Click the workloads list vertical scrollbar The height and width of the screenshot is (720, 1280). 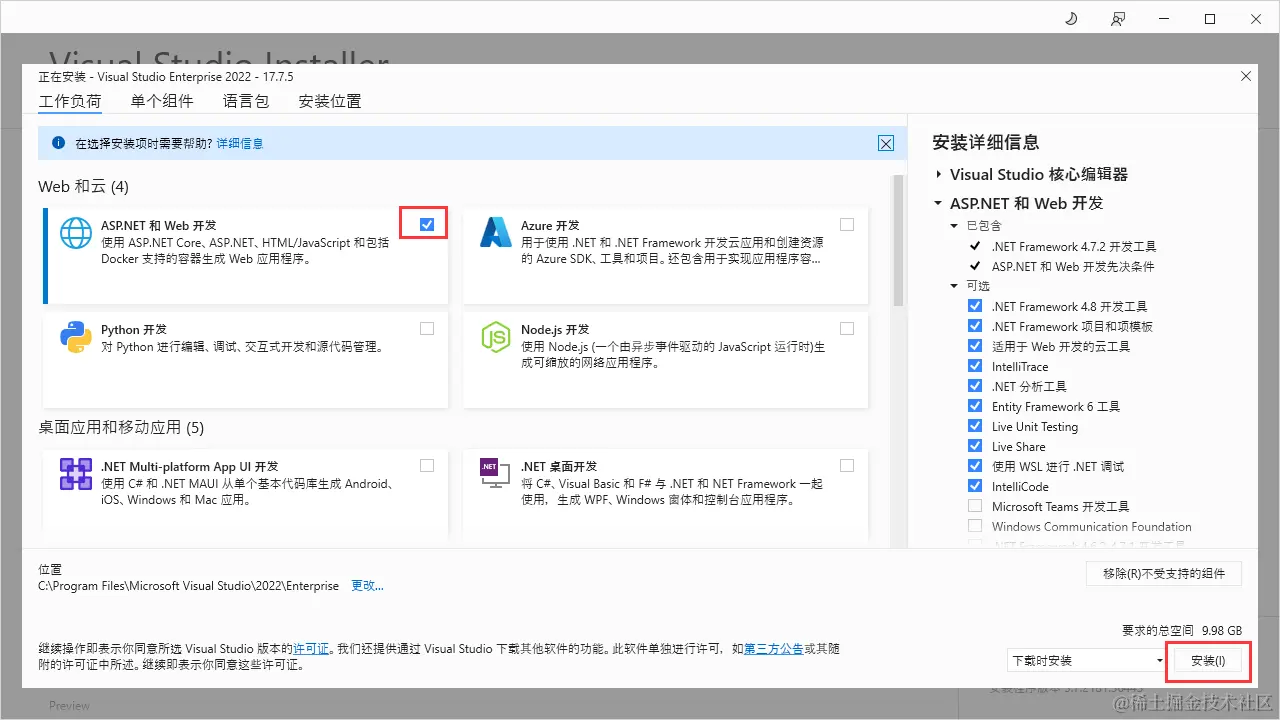pos(898,240)
